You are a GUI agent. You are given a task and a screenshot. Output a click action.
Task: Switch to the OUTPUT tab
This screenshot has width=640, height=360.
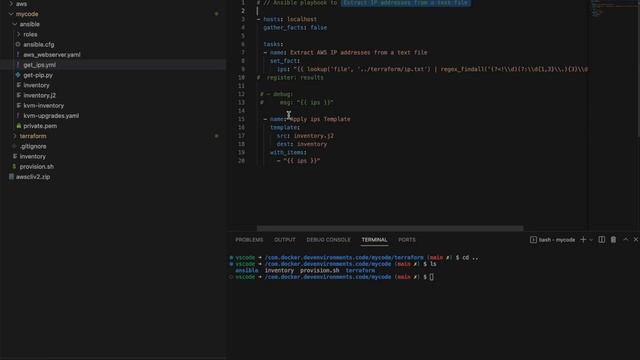click(x=284, y=240)
